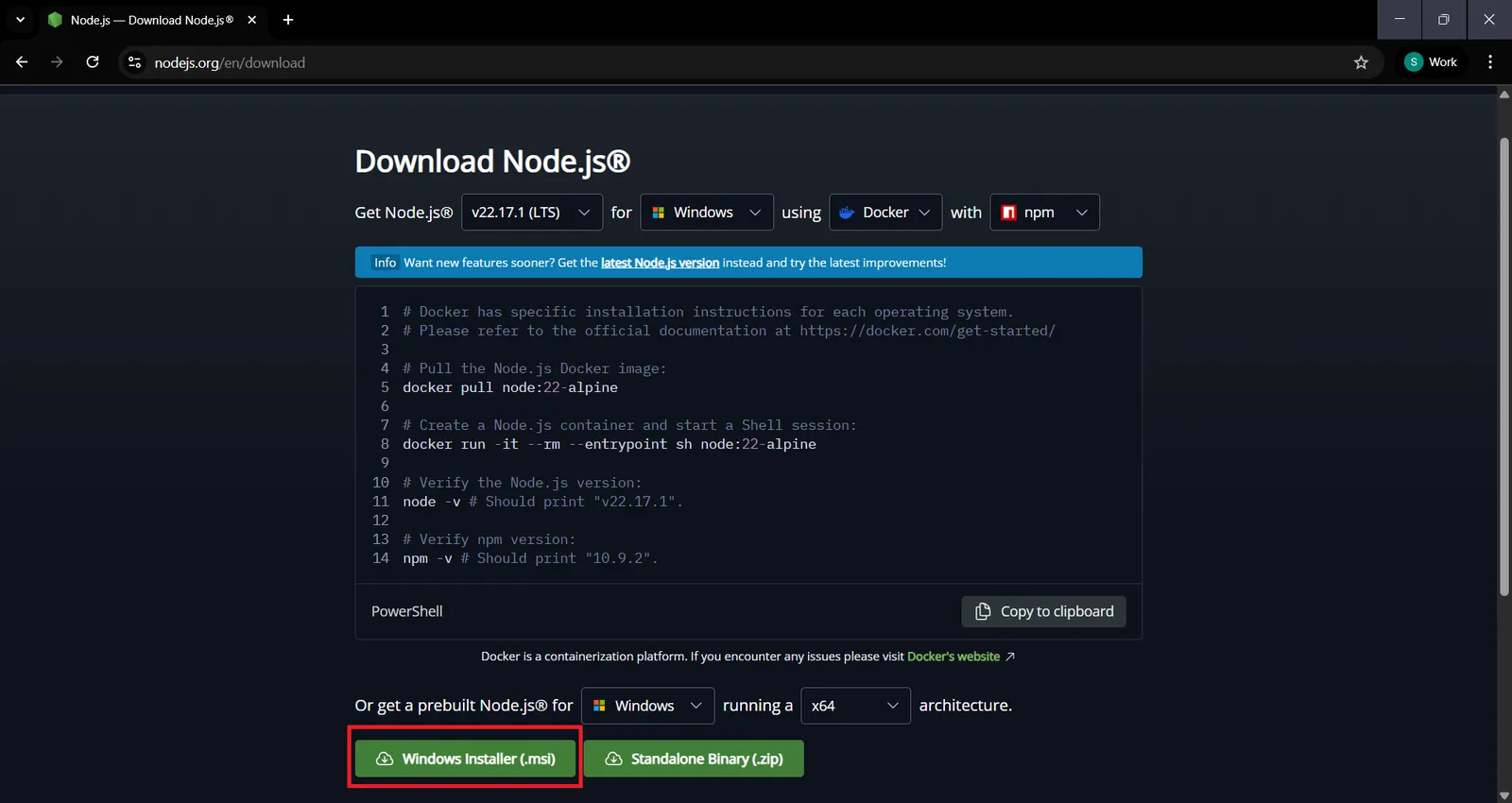Open the v22.17.1 (LTS) version dropdown

coord(532,213)
